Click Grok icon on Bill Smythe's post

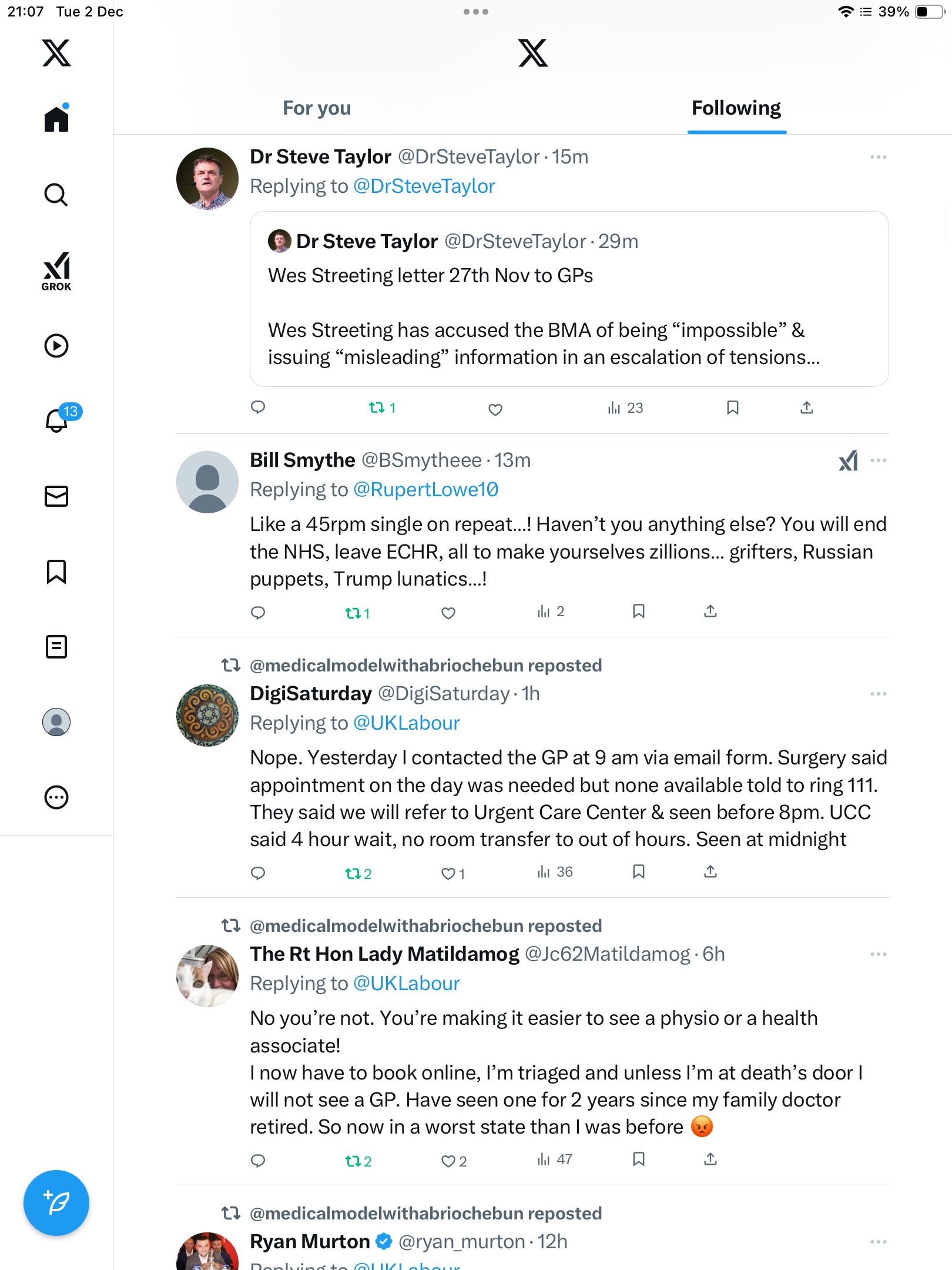(848, 461)
